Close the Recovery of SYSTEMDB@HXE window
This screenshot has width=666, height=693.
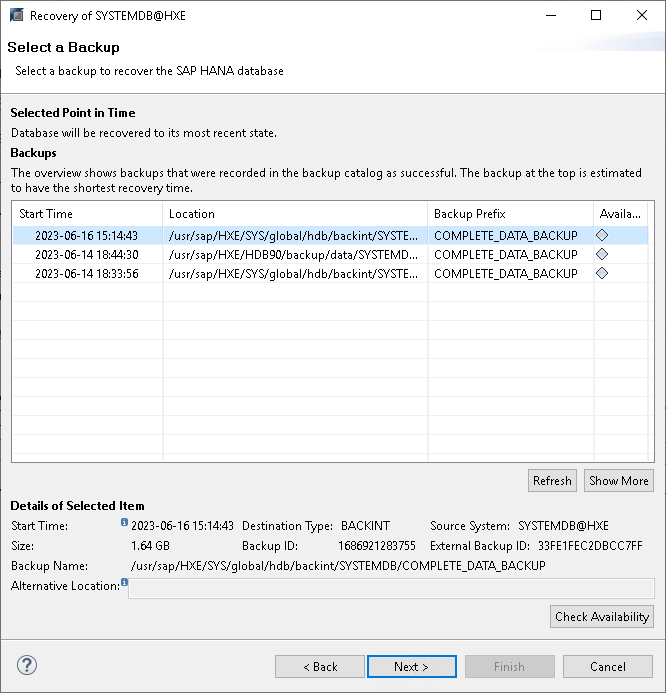642,15
